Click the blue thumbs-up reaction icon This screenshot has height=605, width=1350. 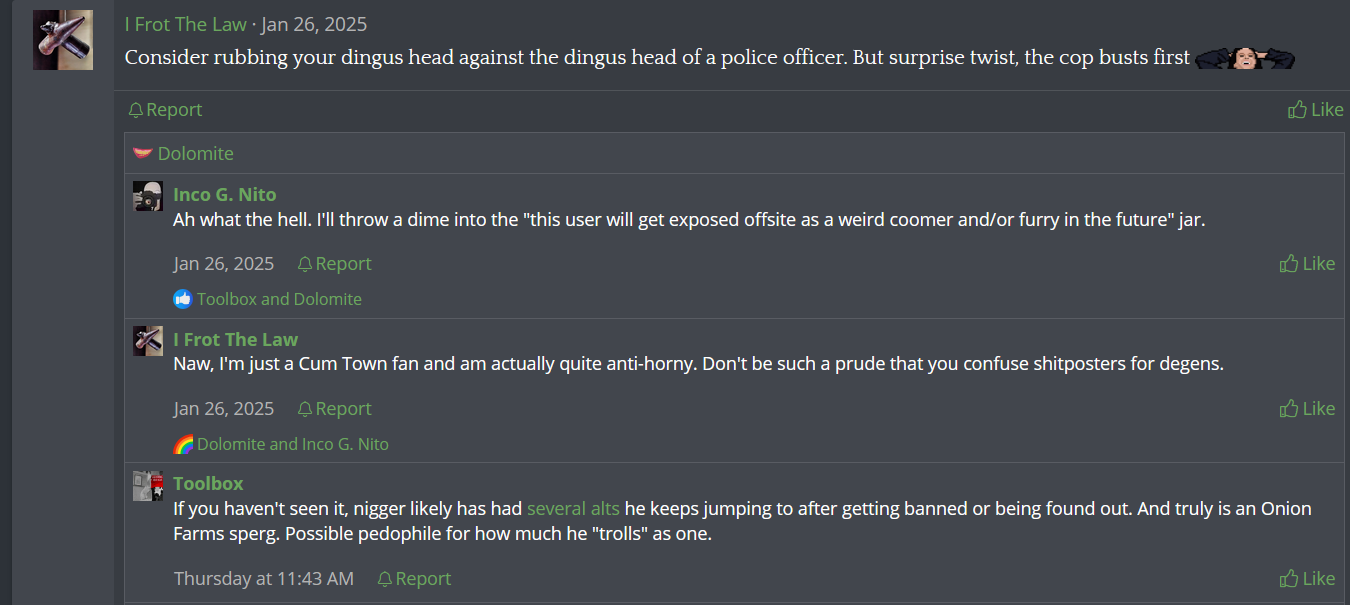(183, 299)
